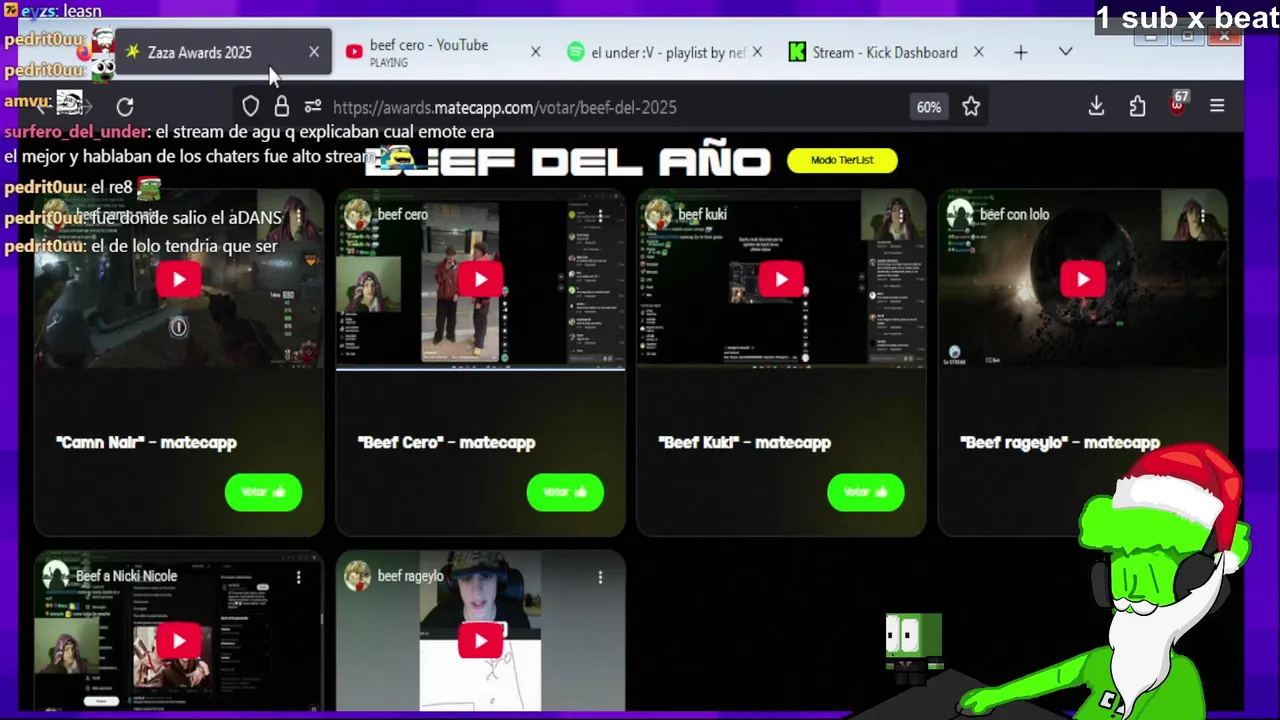Click the info icon on Camn Nair video

pyautogui.click(x=178, y=327)
